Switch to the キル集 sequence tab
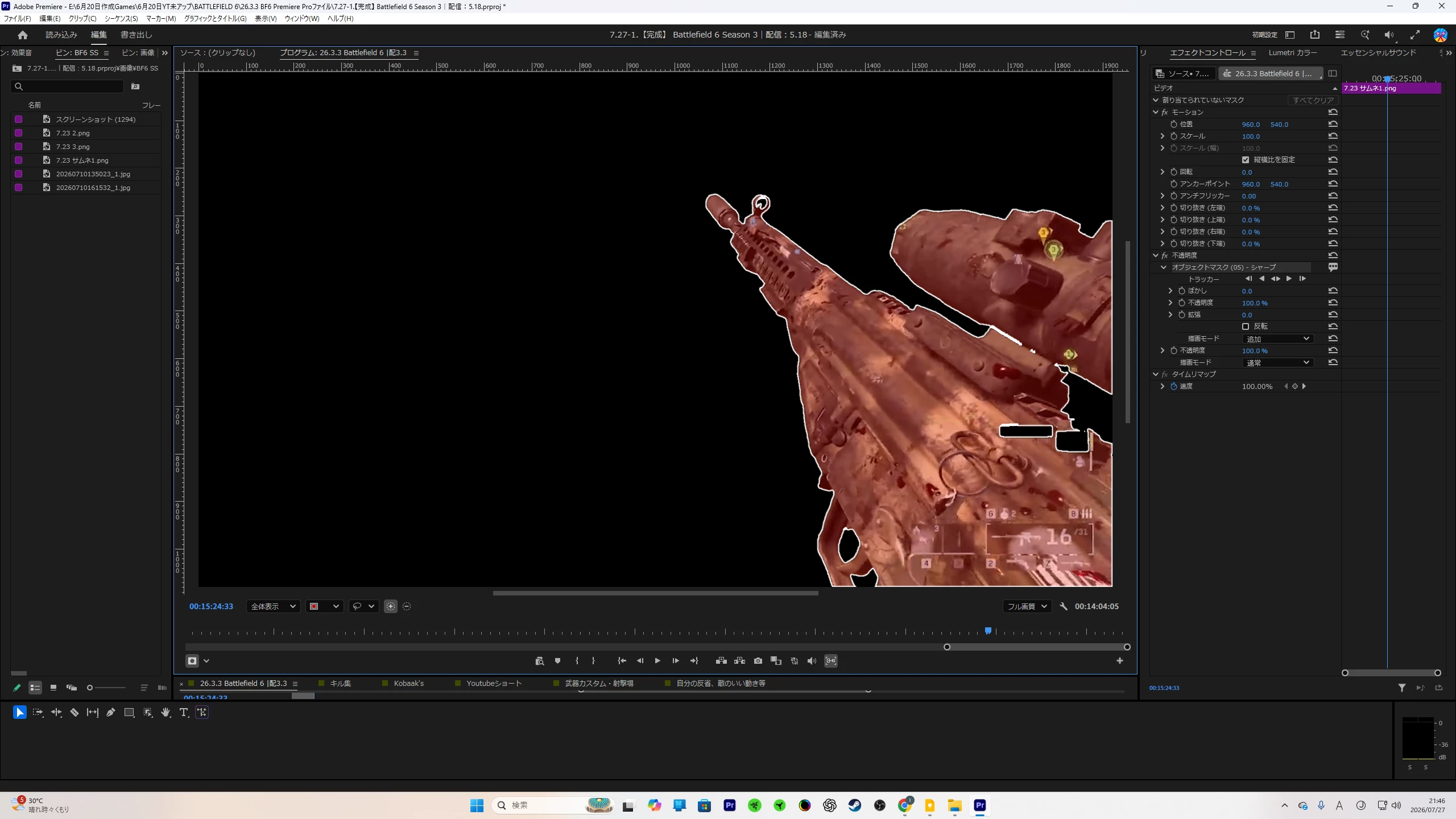Viewport: 1456px width, 819px height. coord(340,684)
